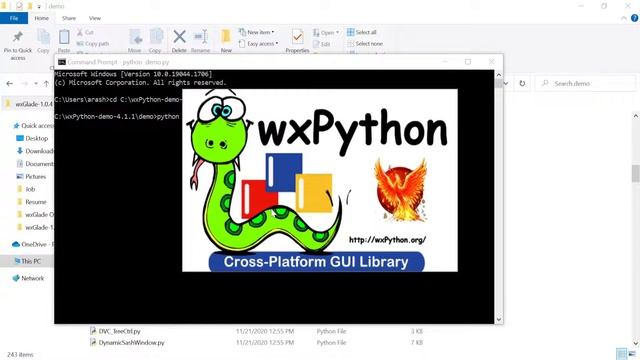
Task: Switch to the Share ribbon tab
Action: point(69,18)
